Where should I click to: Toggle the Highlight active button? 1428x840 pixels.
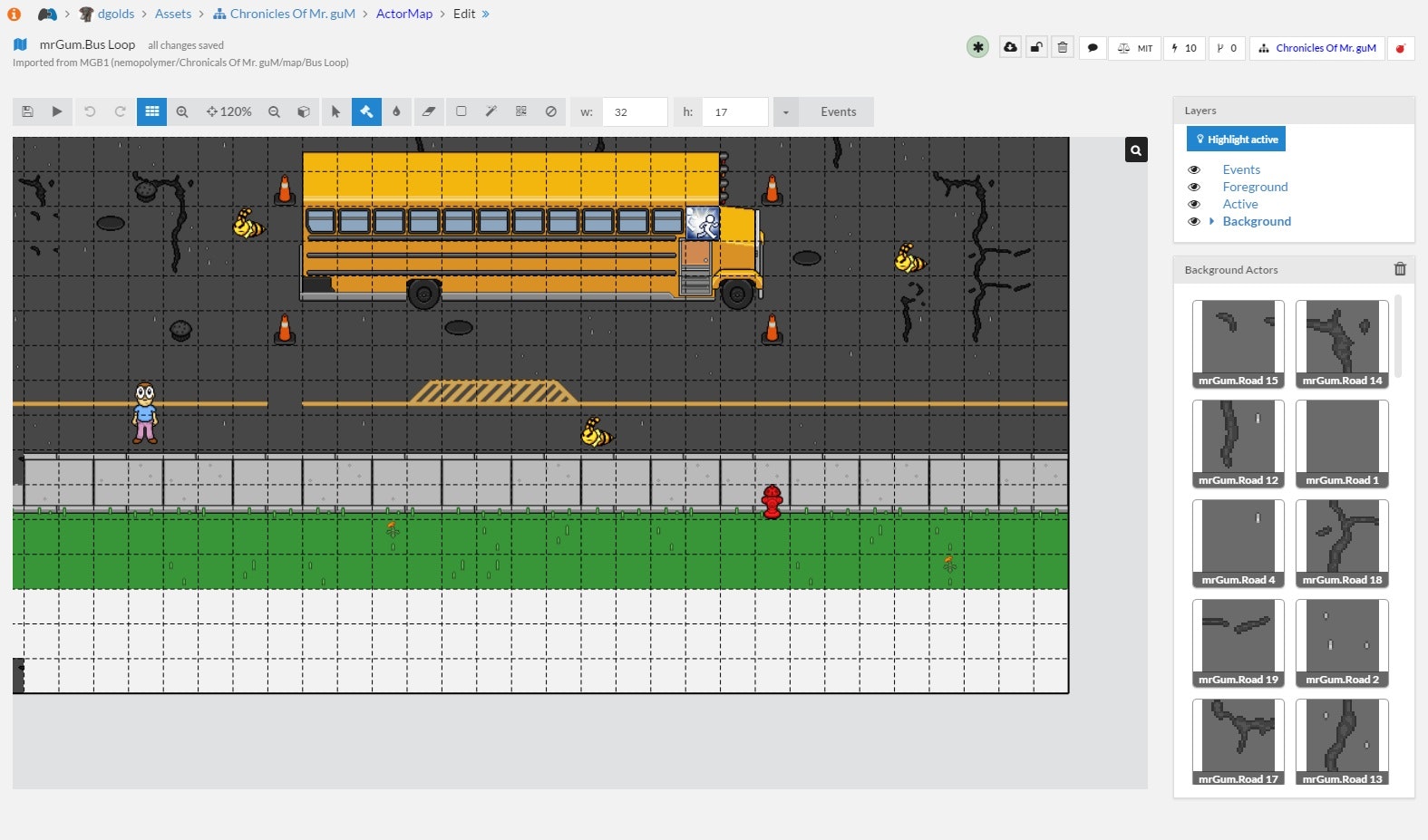tap(1236, 139)
